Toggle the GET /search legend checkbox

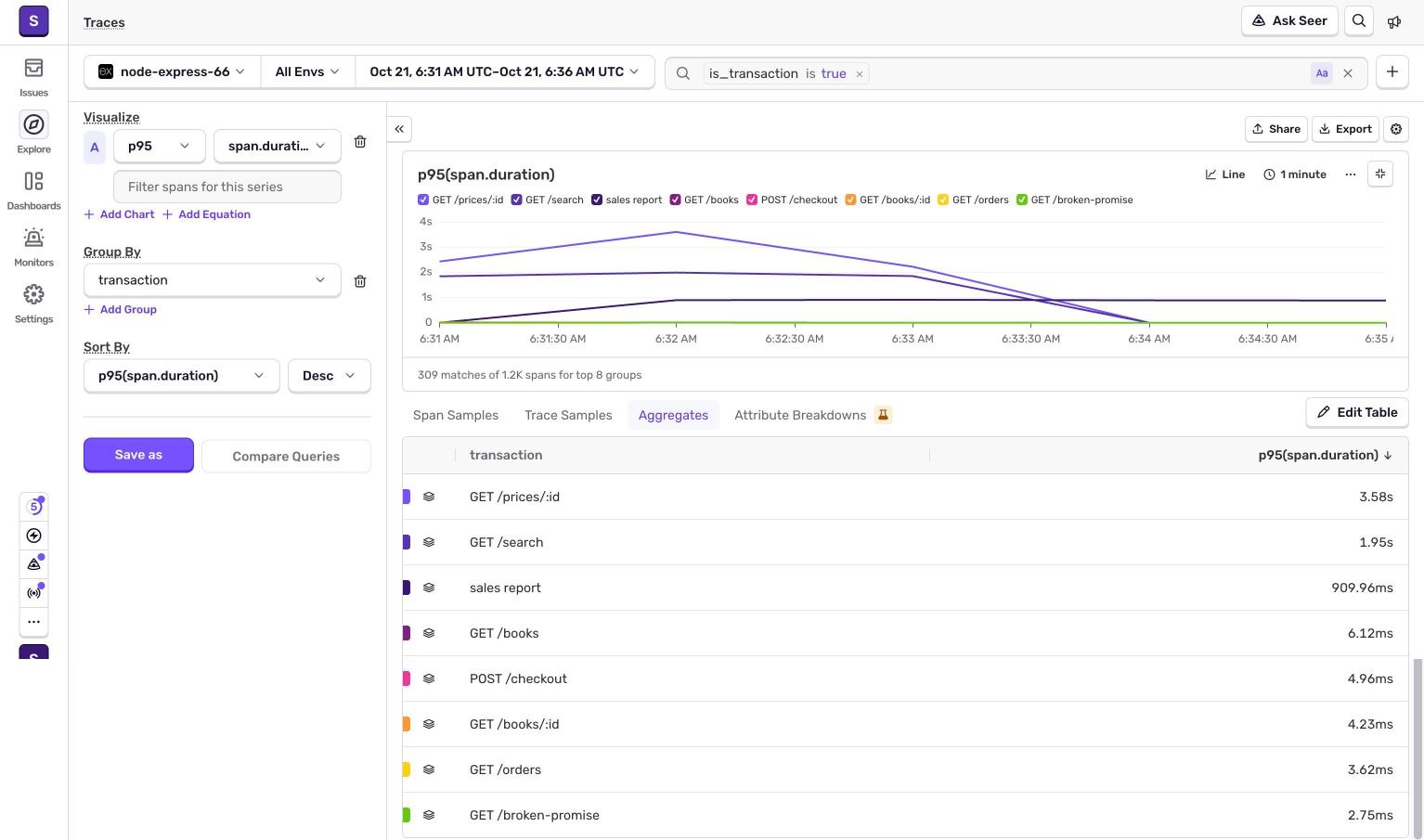516,200
